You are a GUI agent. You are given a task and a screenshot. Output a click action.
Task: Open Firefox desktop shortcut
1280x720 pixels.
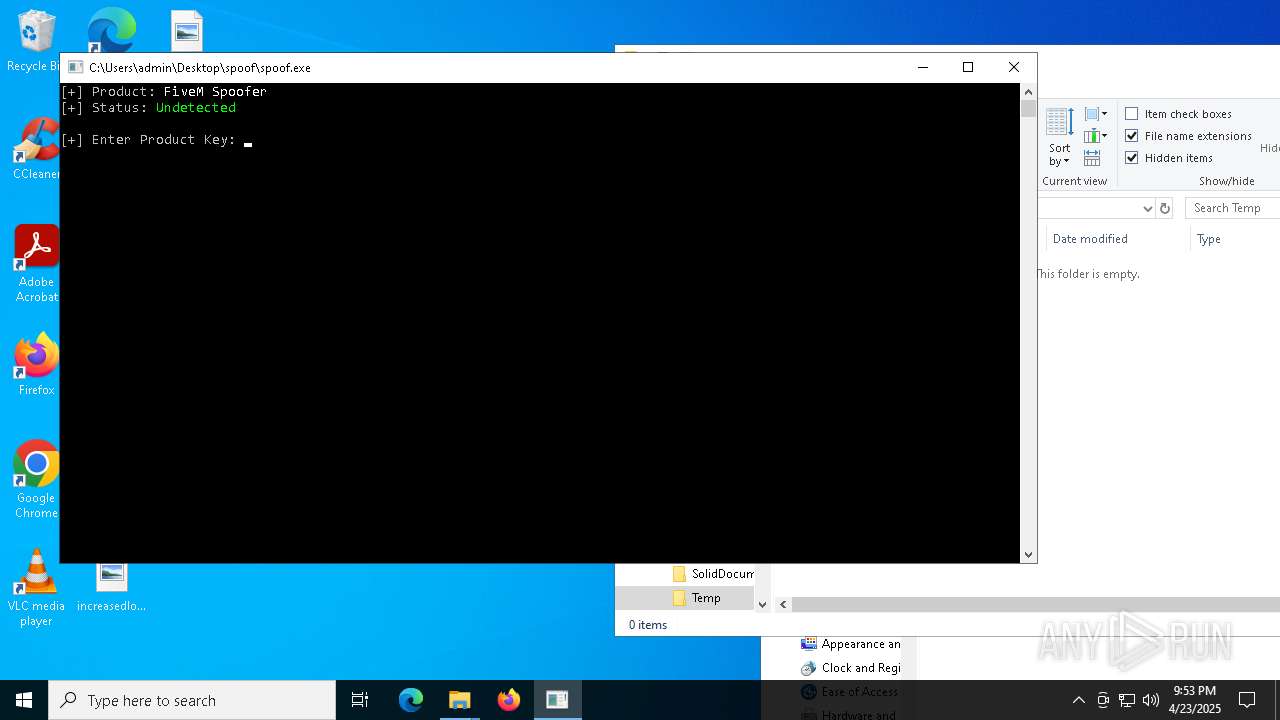tap(36, 365)
